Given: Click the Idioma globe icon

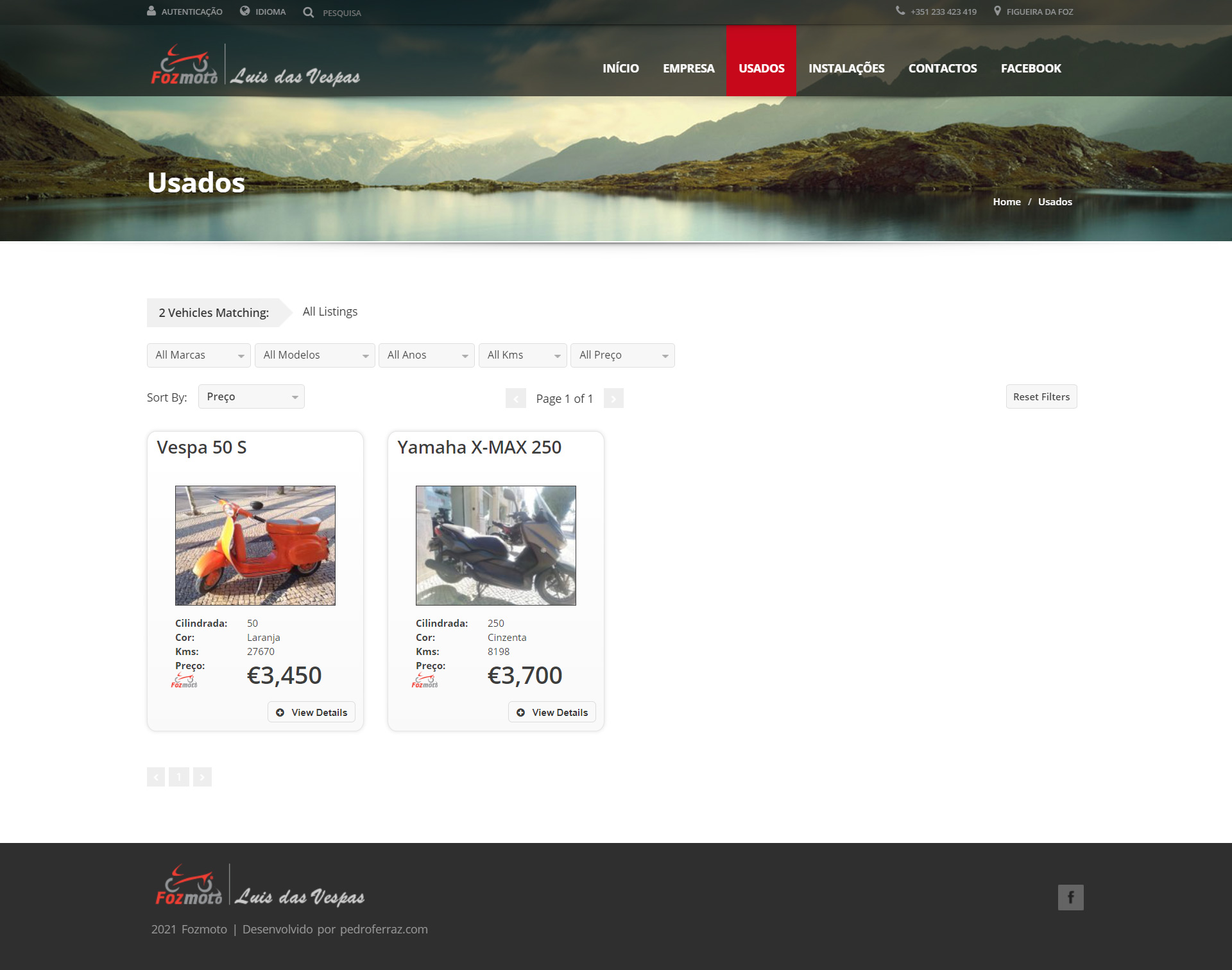Looking at the screenshot, I should 244,11.
